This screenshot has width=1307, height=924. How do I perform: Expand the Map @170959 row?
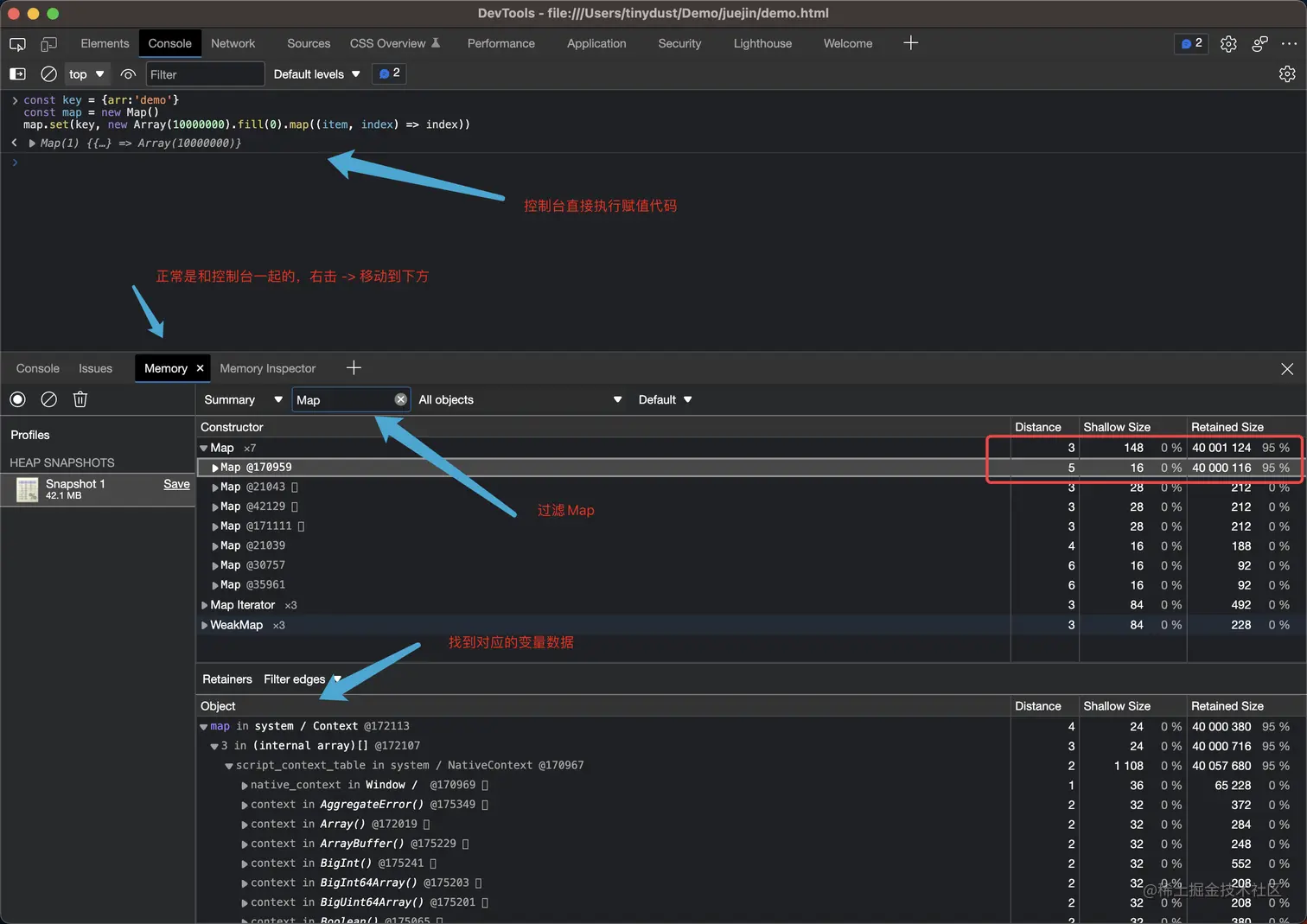(215, 468)
